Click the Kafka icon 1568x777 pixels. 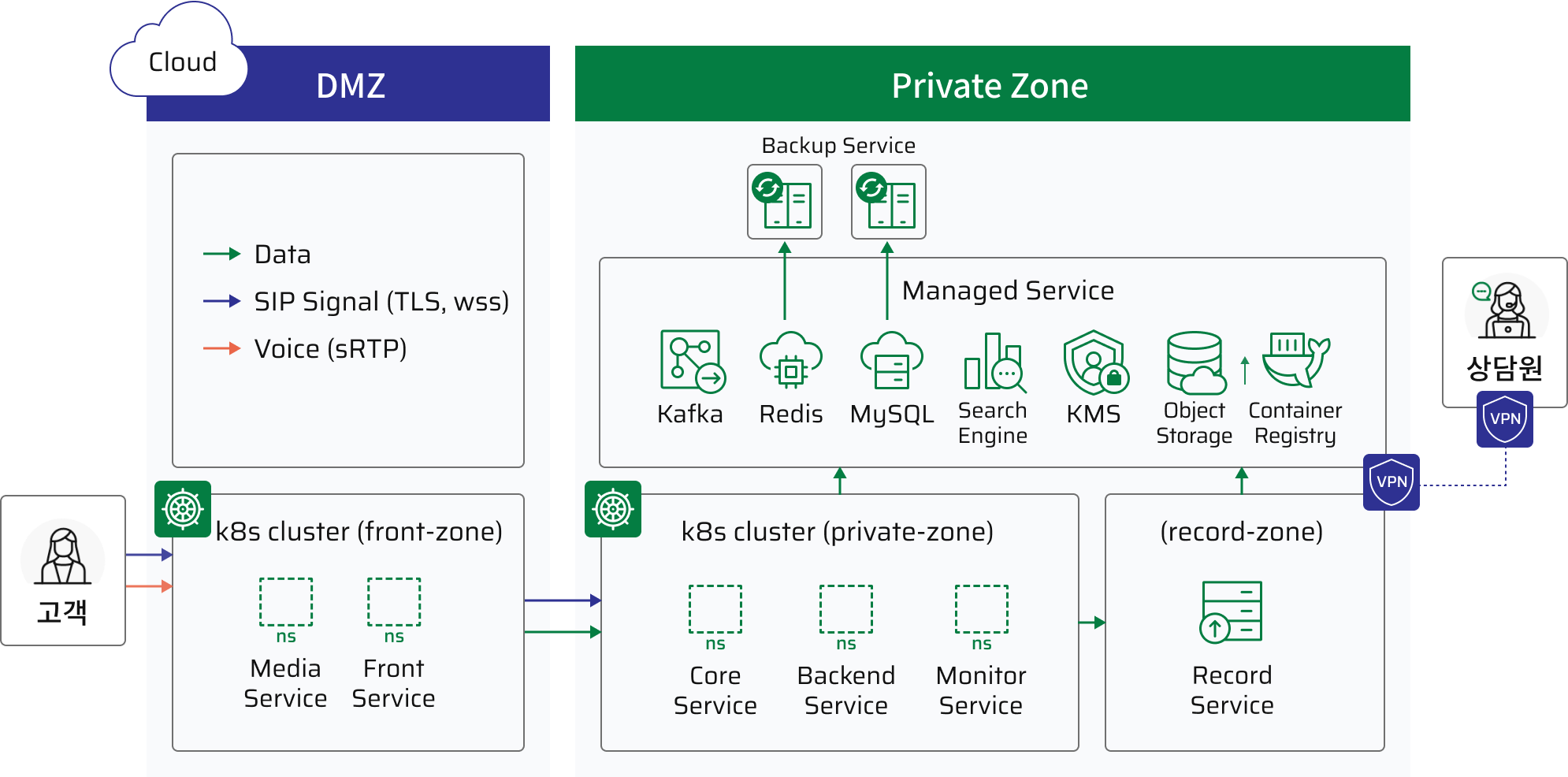692,361
